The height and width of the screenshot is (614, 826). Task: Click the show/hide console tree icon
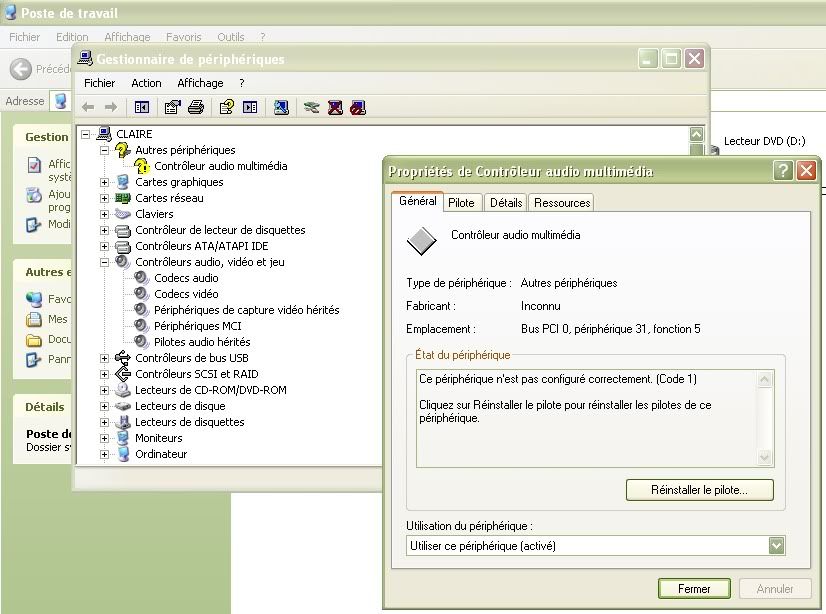coord(142,107)
